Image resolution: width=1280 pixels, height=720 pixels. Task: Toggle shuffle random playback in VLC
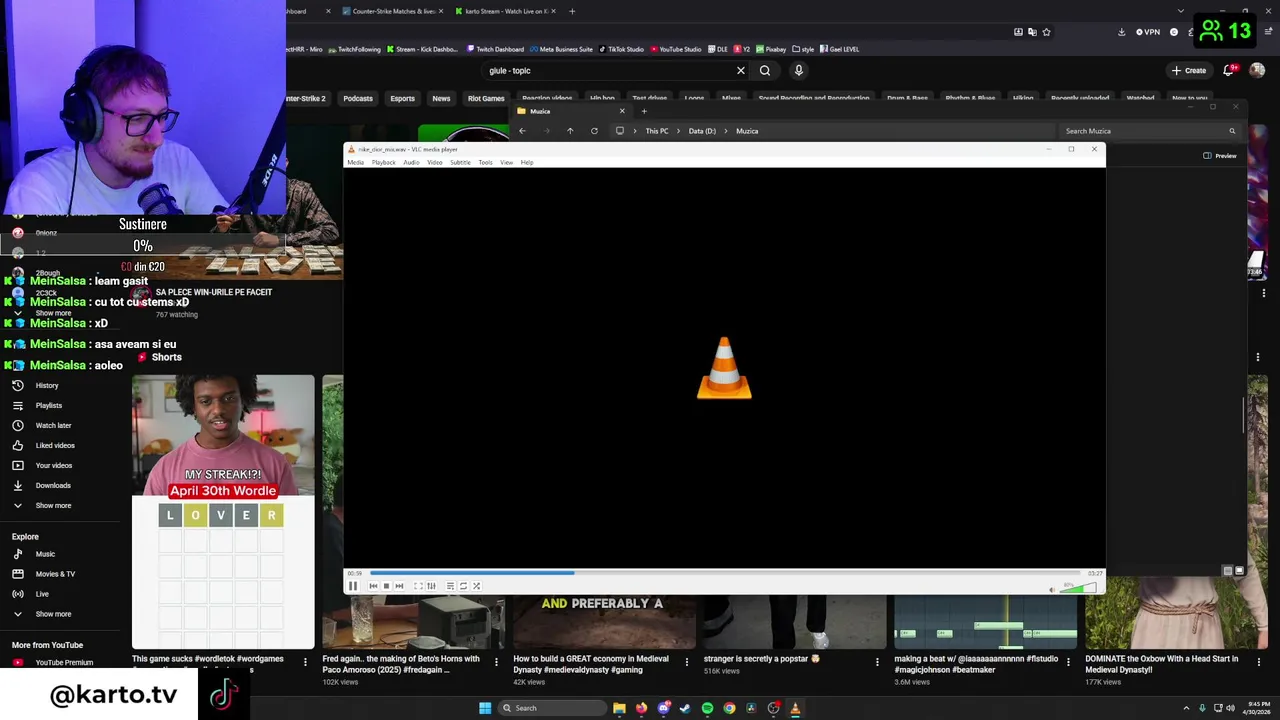click(x=476, y=586)
